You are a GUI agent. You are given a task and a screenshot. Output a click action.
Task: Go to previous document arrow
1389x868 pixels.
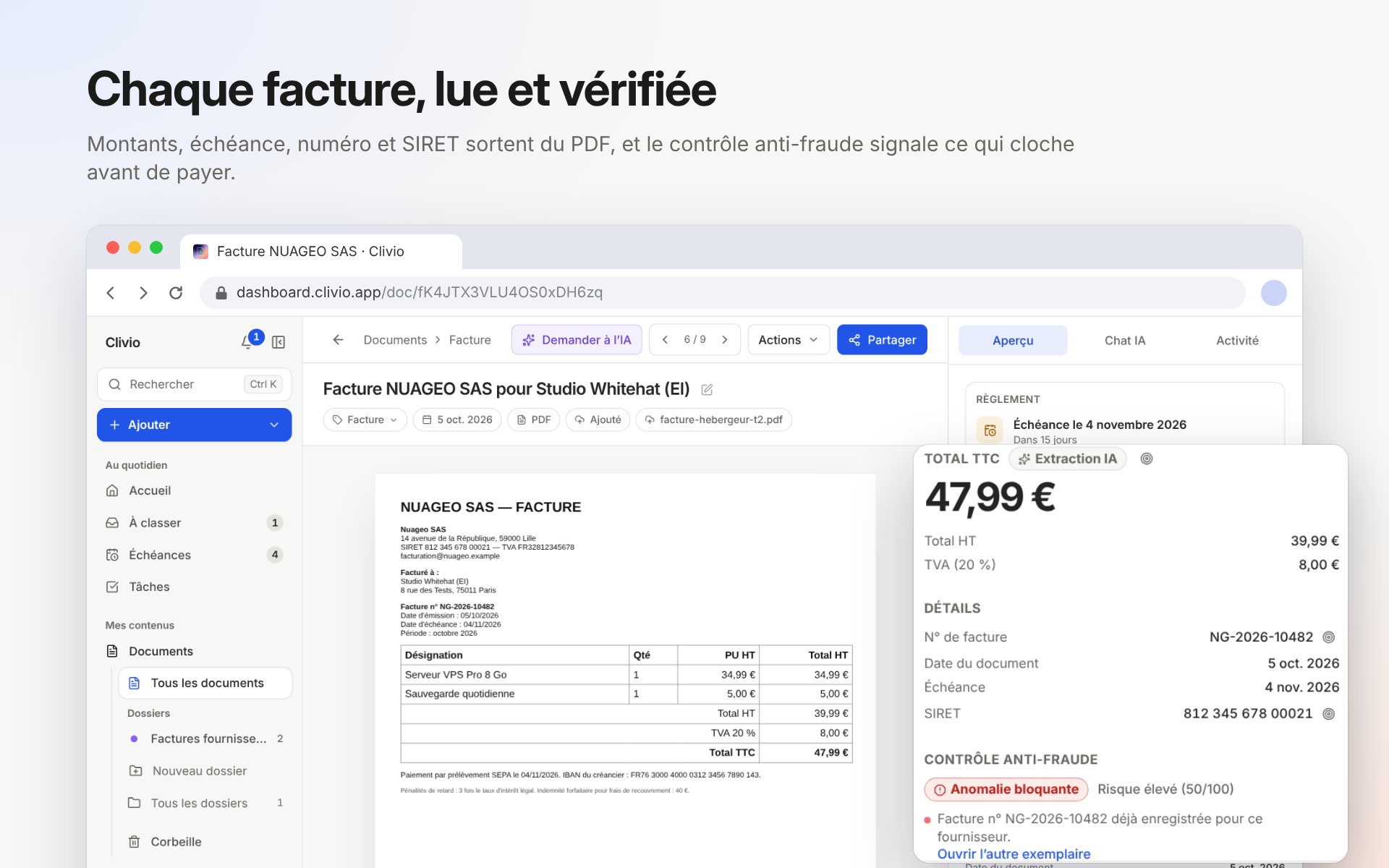(665, 340)
